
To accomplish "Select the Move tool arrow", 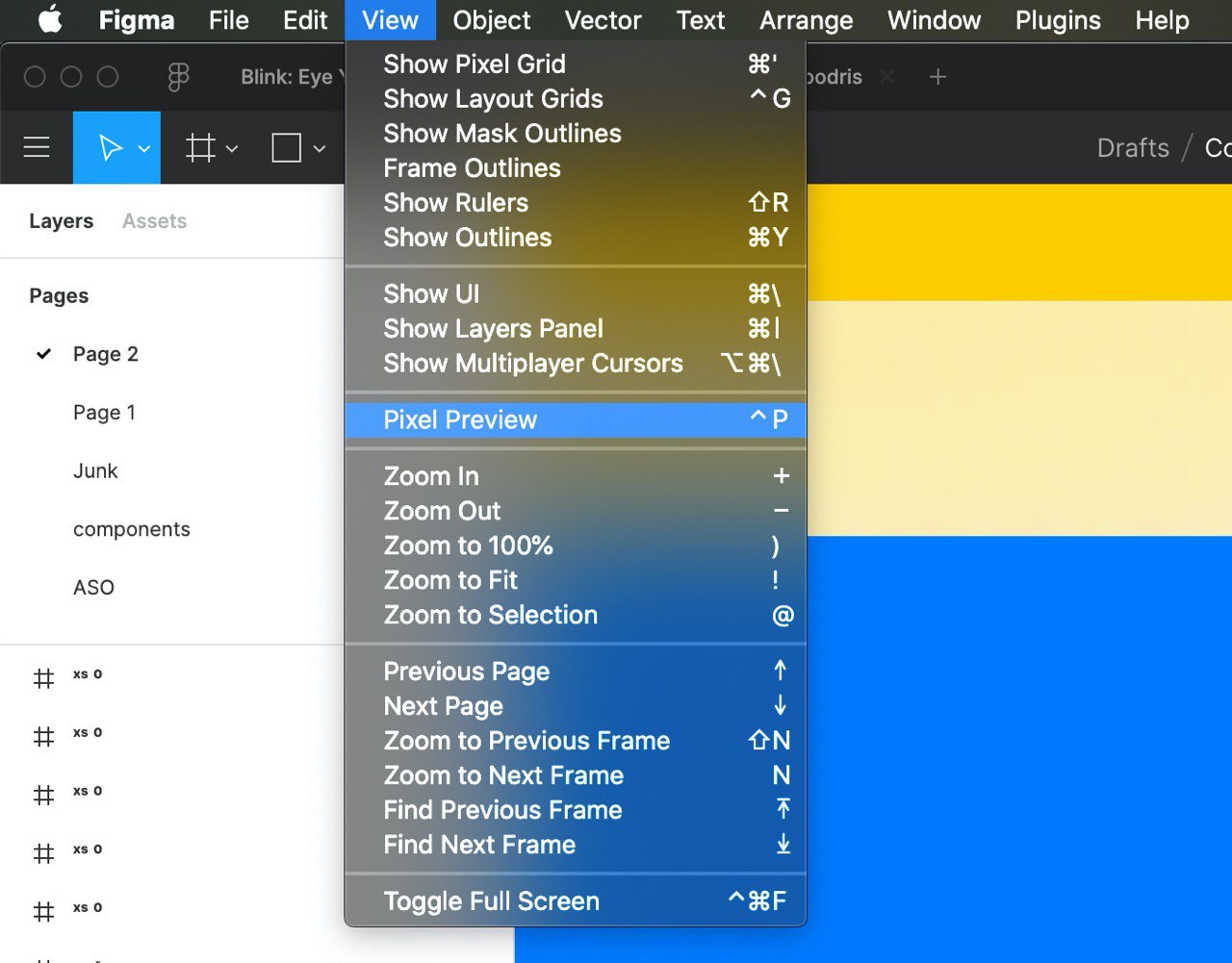I will pyautogui.click(x=111, y=148).
